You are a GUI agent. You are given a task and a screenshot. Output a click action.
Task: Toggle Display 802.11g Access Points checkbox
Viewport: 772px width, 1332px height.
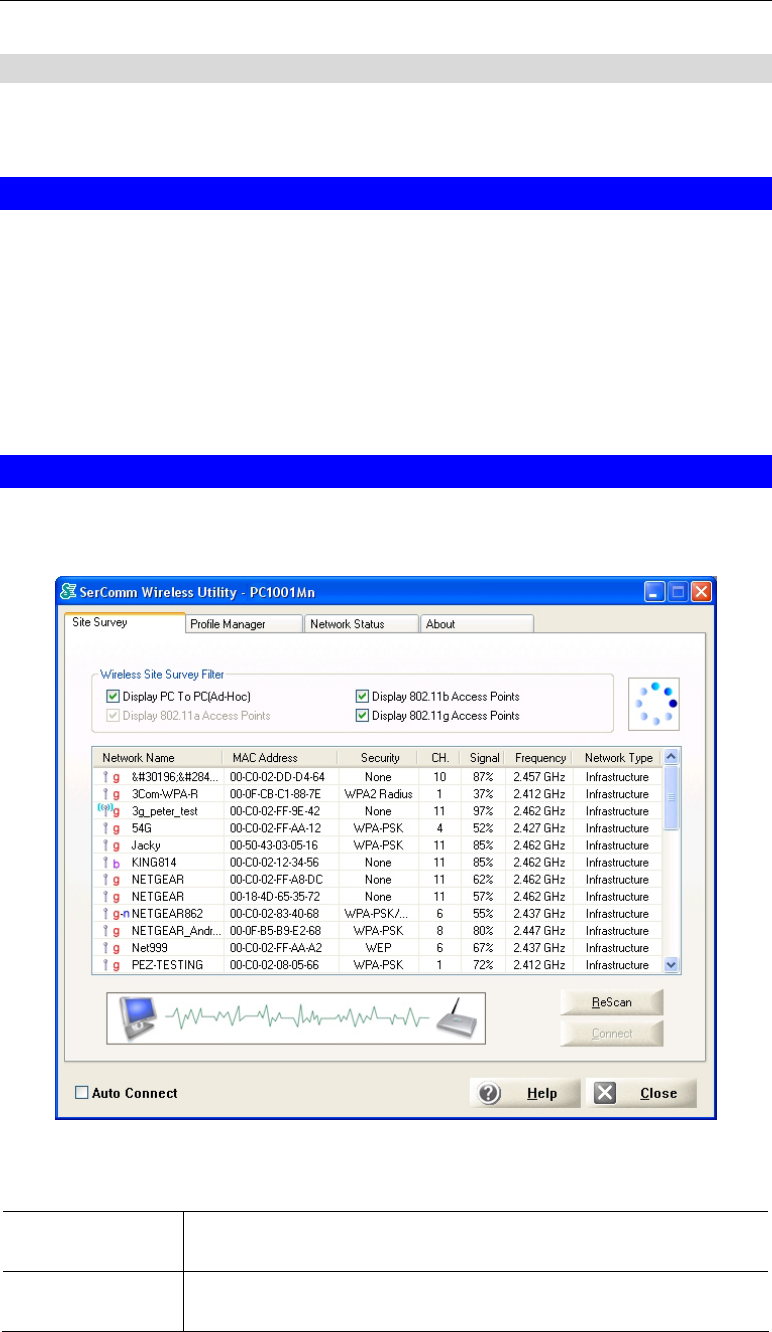362,715
